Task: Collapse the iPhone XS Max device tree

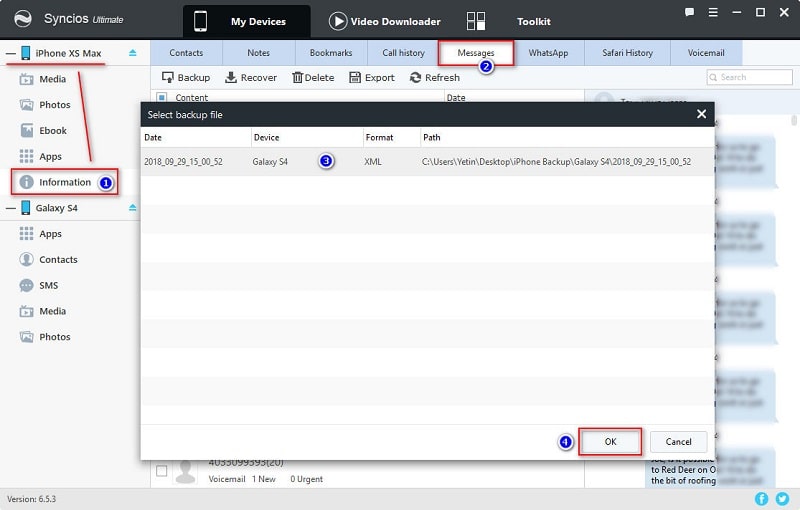Action: pos(11,53)
